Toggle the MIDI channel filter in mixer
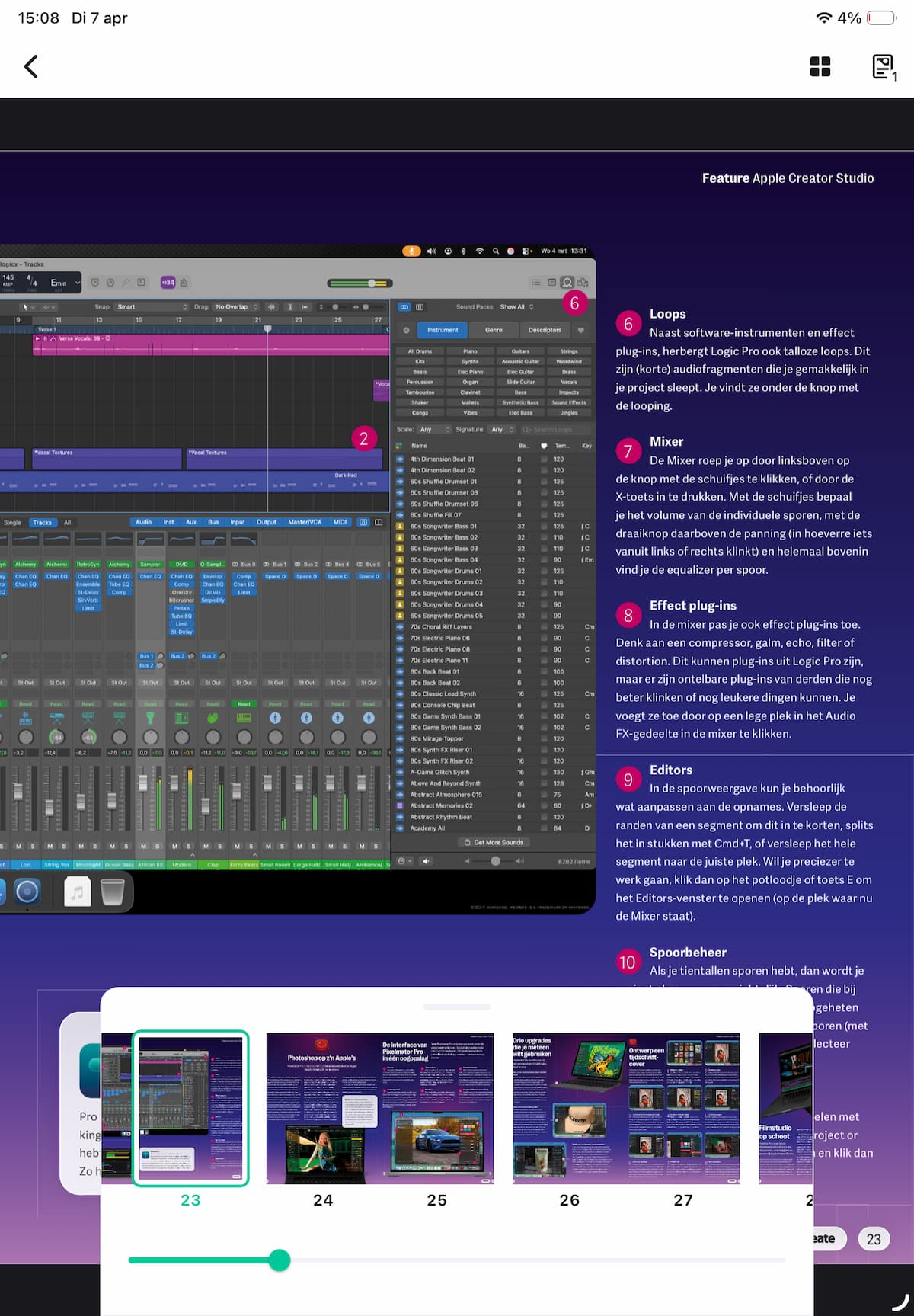 pyautogui.click(x=340, y=522)
